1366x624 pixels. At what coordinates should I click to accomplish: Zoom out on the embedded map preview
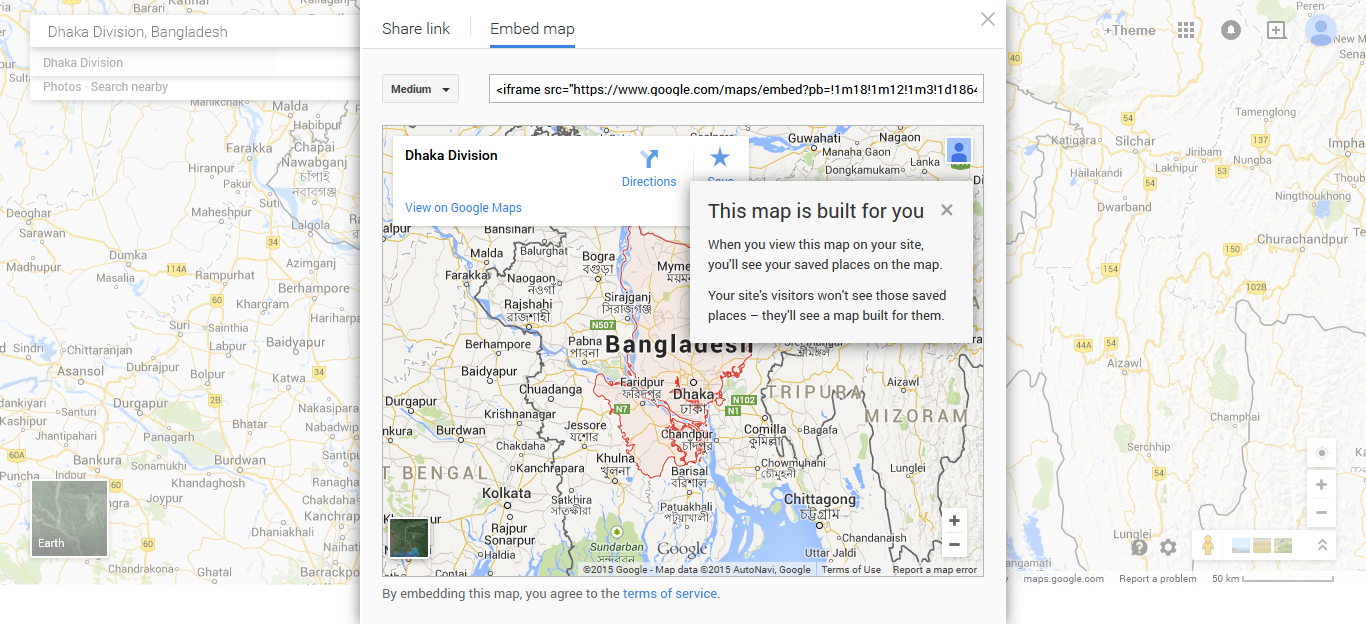point(954,544)
